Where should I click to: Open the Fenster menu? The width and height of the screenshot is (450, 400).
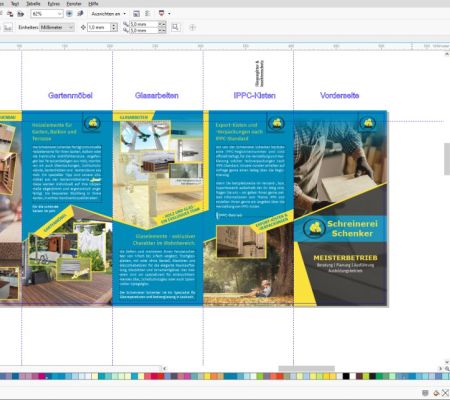[74, 4]
